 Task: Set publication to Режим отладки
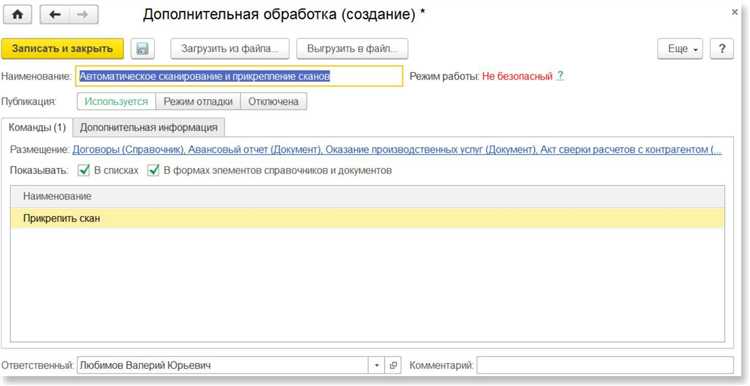click(x=198, y=101)
